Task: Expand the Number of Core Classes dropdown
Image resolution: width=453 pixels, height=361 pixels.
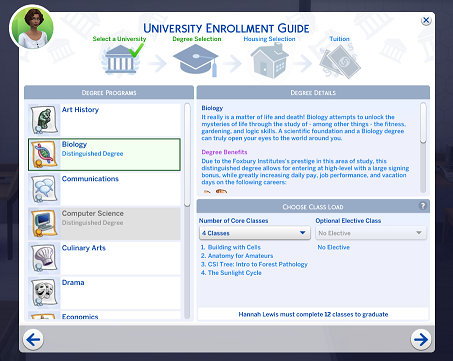Action: click(x=255, y=233)
